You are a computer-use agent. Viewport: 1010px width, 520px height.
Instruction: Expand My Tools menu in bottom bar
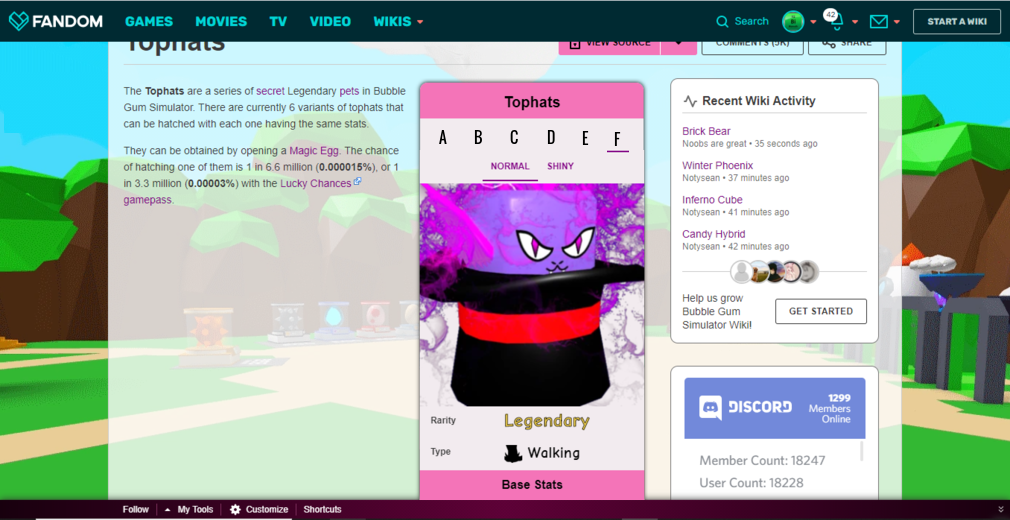click(189, 509)
